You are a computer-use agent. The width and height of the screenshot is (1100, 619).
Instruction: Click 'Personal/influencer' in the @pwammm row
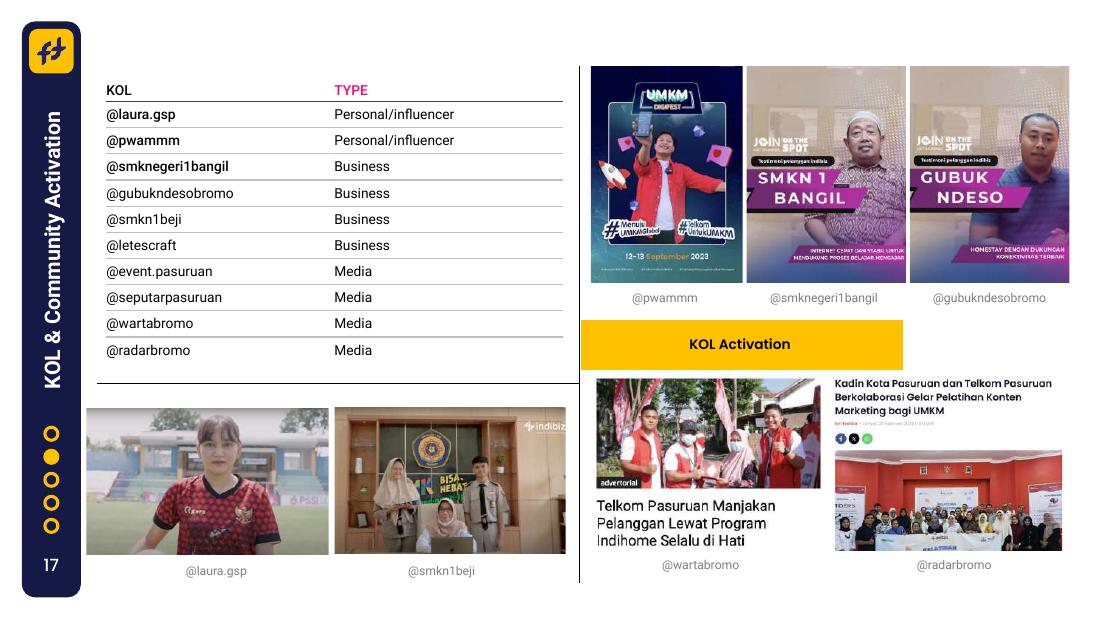394,140
